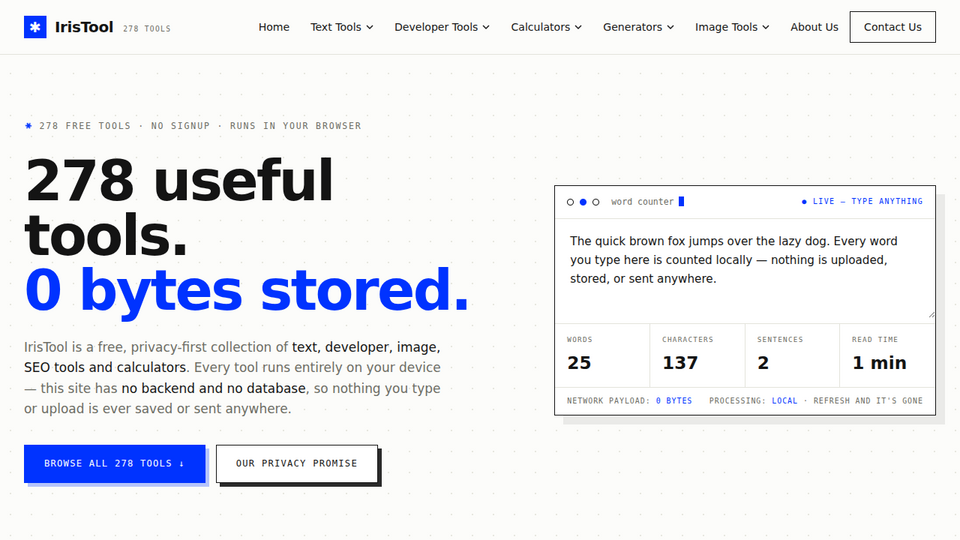The image size is (960, 540).
Task: Click the words count value 25
Action: click(x=579, y=362)
